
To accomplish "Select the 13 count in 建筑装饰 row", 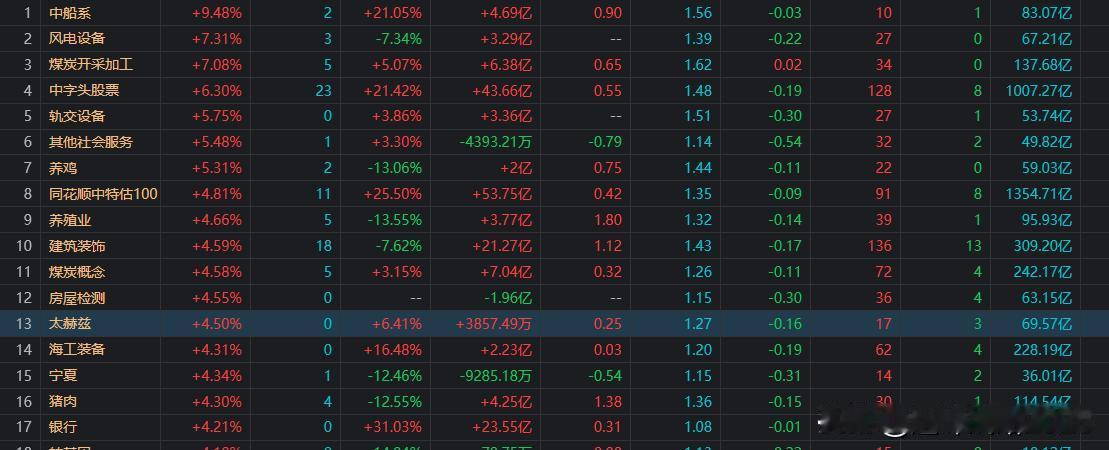I will (x=974, y=246).
